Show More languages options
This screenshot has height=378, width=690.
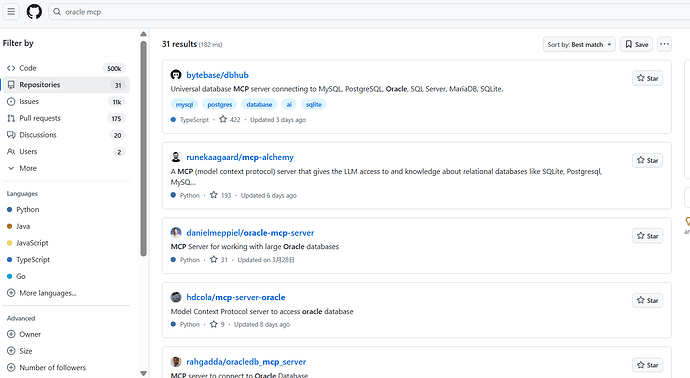click(42, 293)
